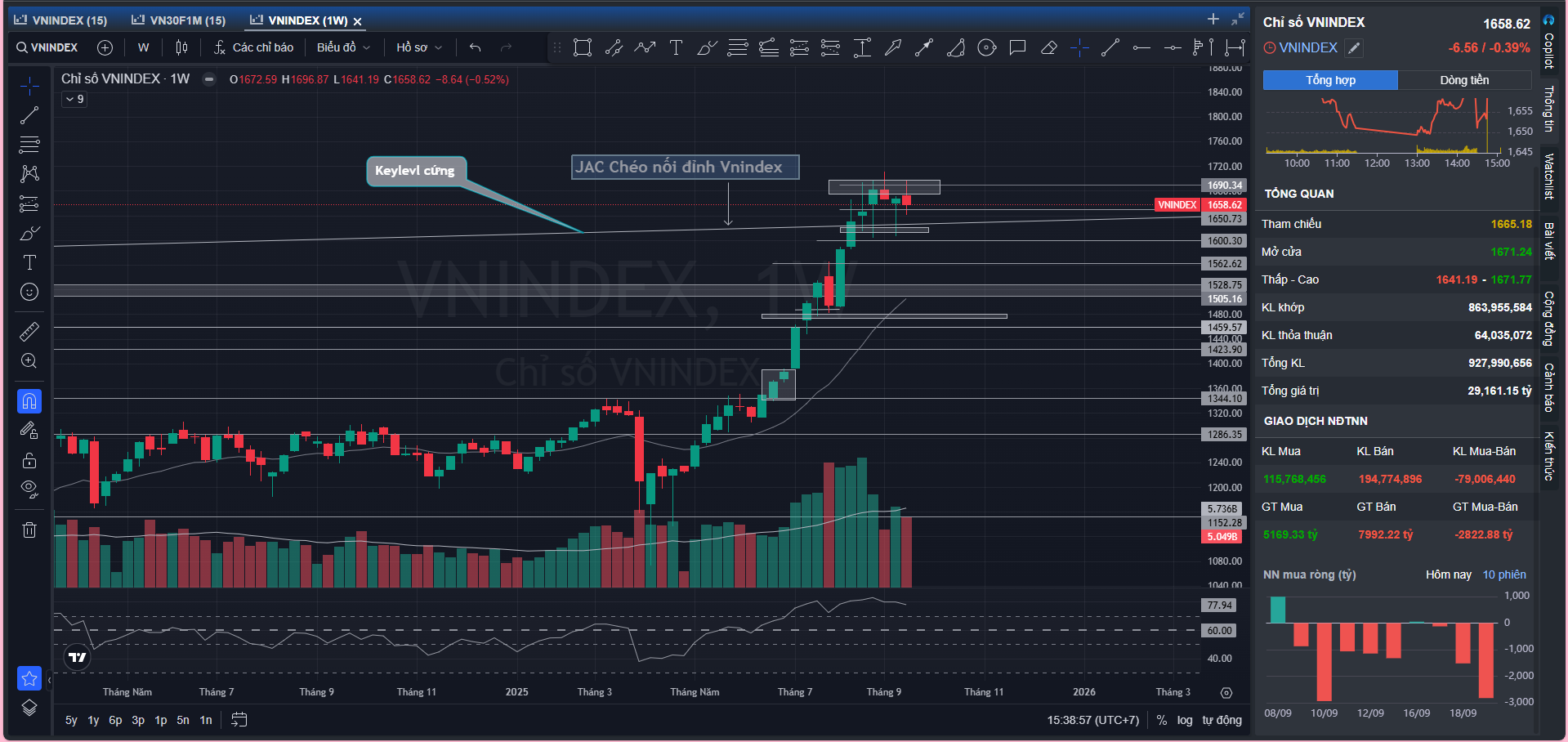Remove all drawings with trash icon
Screen dimensions: 1568x742
[29, 530]
